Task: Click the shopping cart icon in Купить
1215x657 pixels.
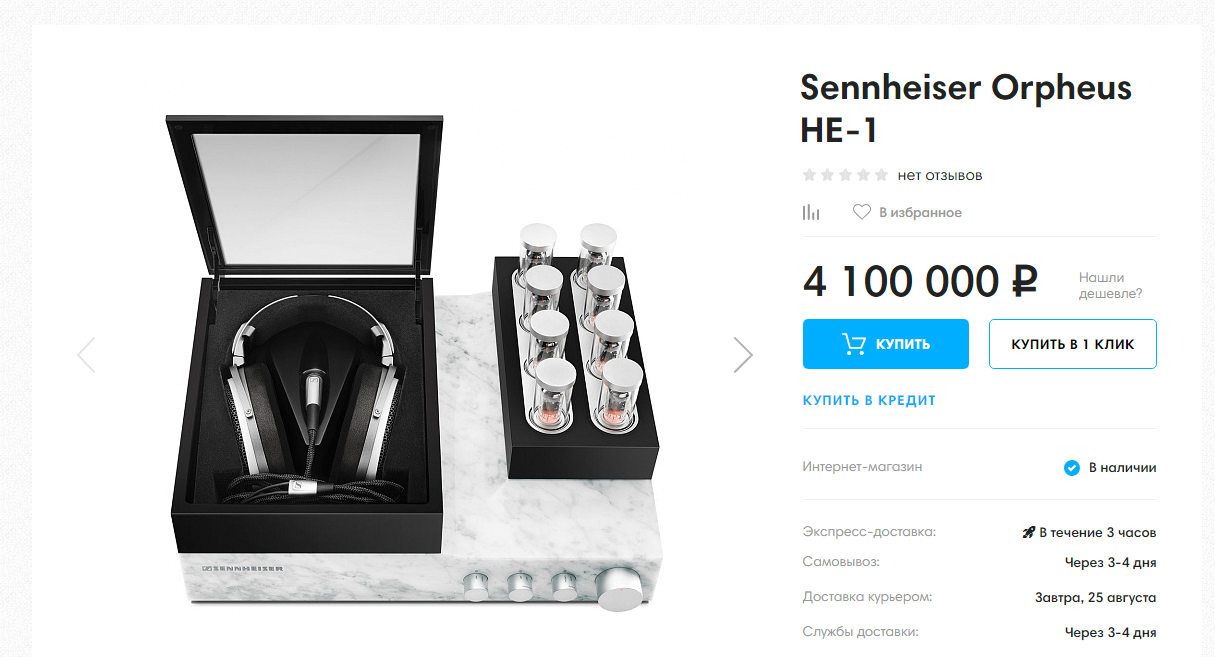Action: pyautogui.click(x=854, y=344)
